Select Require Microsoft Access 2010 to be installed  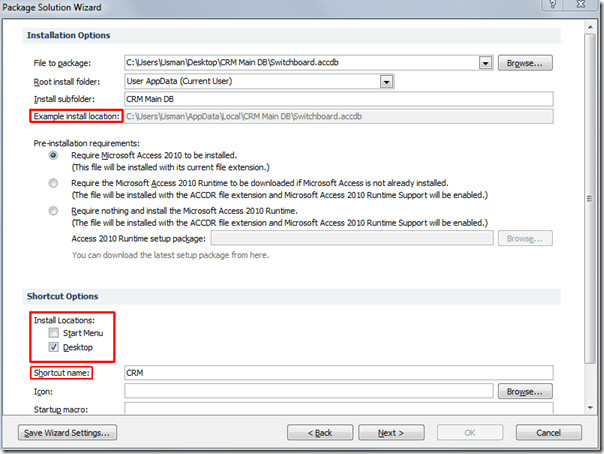click(53, 155)
